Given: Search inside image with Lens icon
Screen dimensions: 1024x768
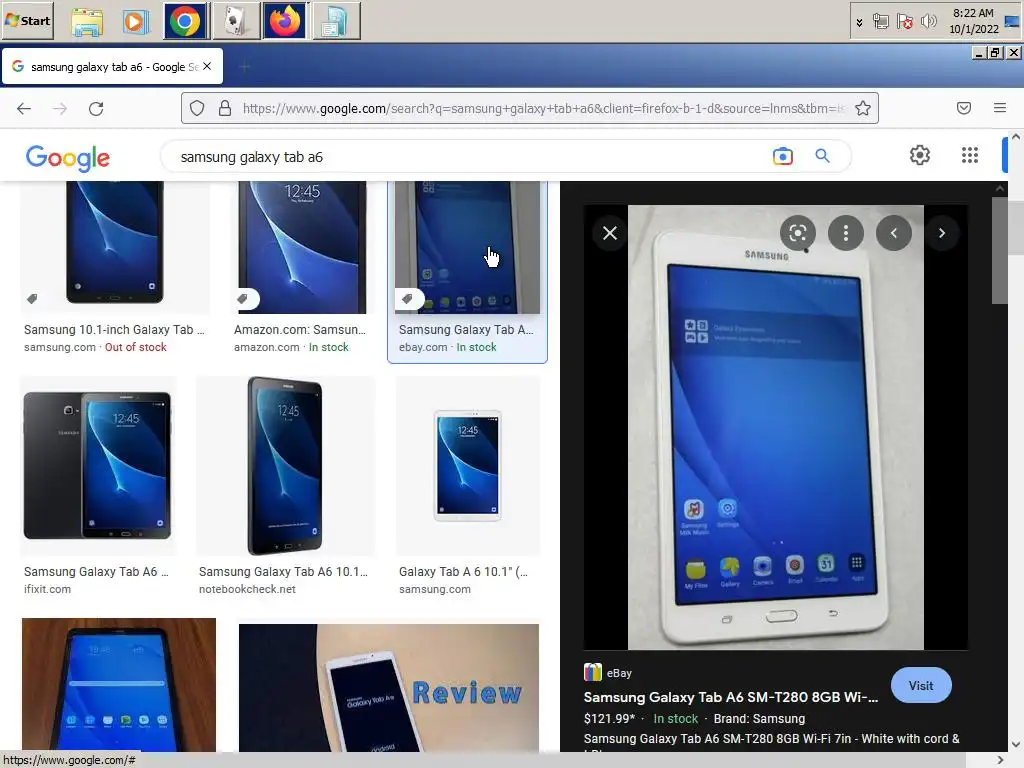Looking at the screenshot, I should 797,233.
